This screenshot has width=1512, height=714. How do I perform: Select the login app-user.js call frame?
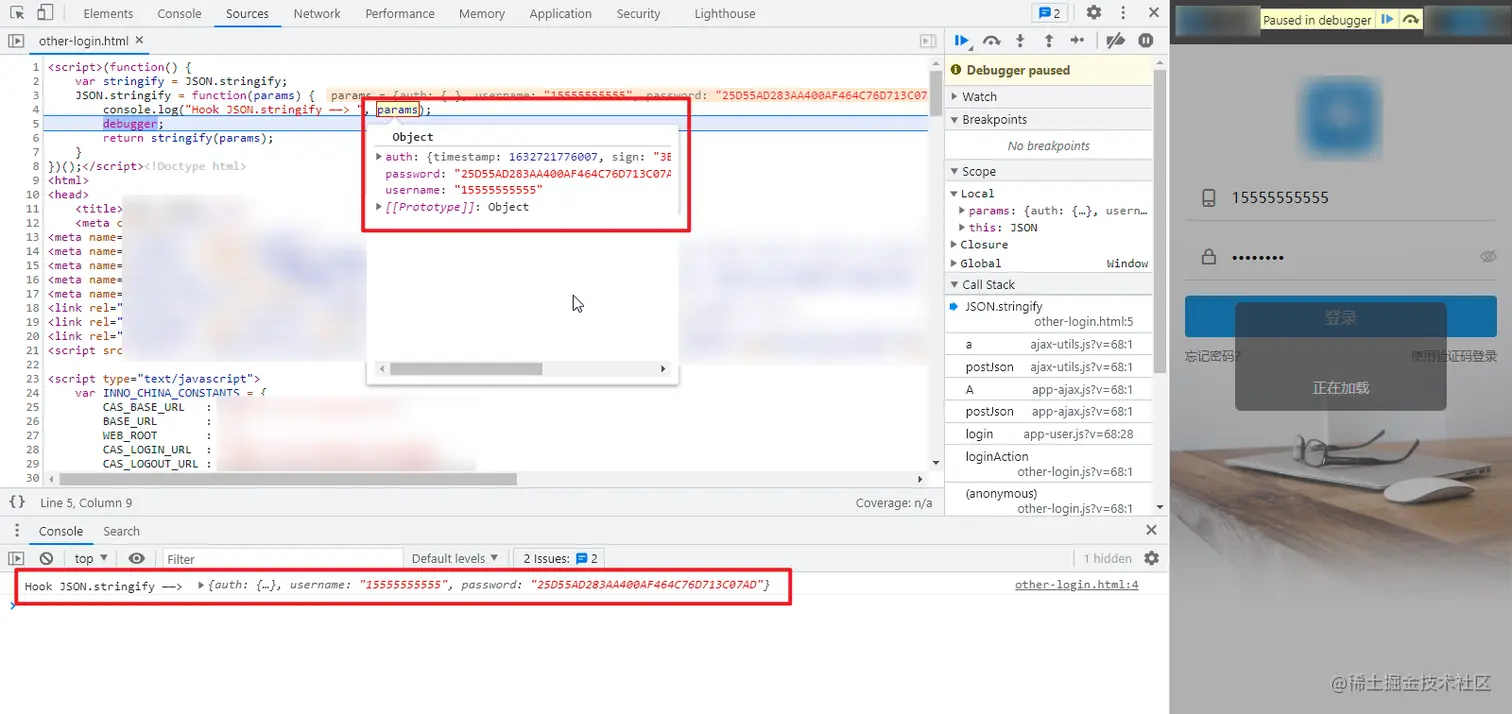pyautogui.click(x=1048, y=434)
